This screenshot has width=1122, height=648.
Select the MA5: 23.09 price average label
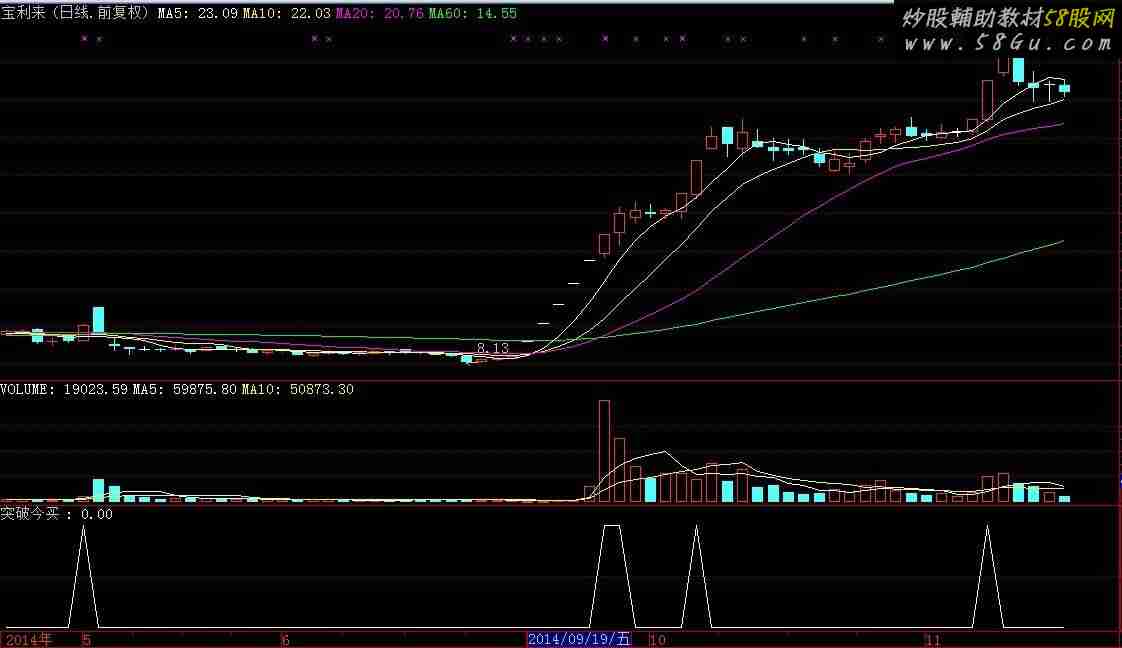[197, 13]
